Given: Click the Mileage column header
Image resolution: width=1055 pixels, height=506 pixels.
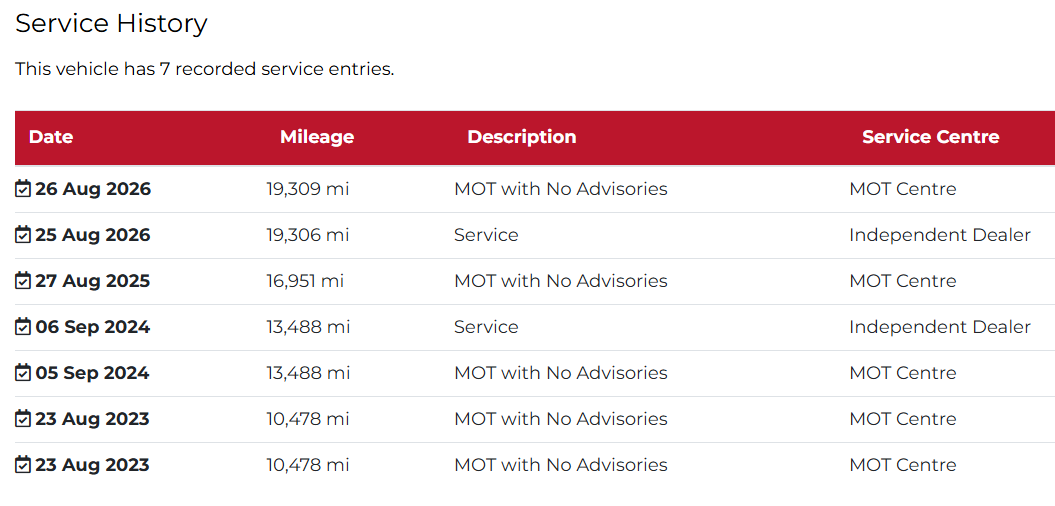Looking at the screenshot, I should (317, 137).
